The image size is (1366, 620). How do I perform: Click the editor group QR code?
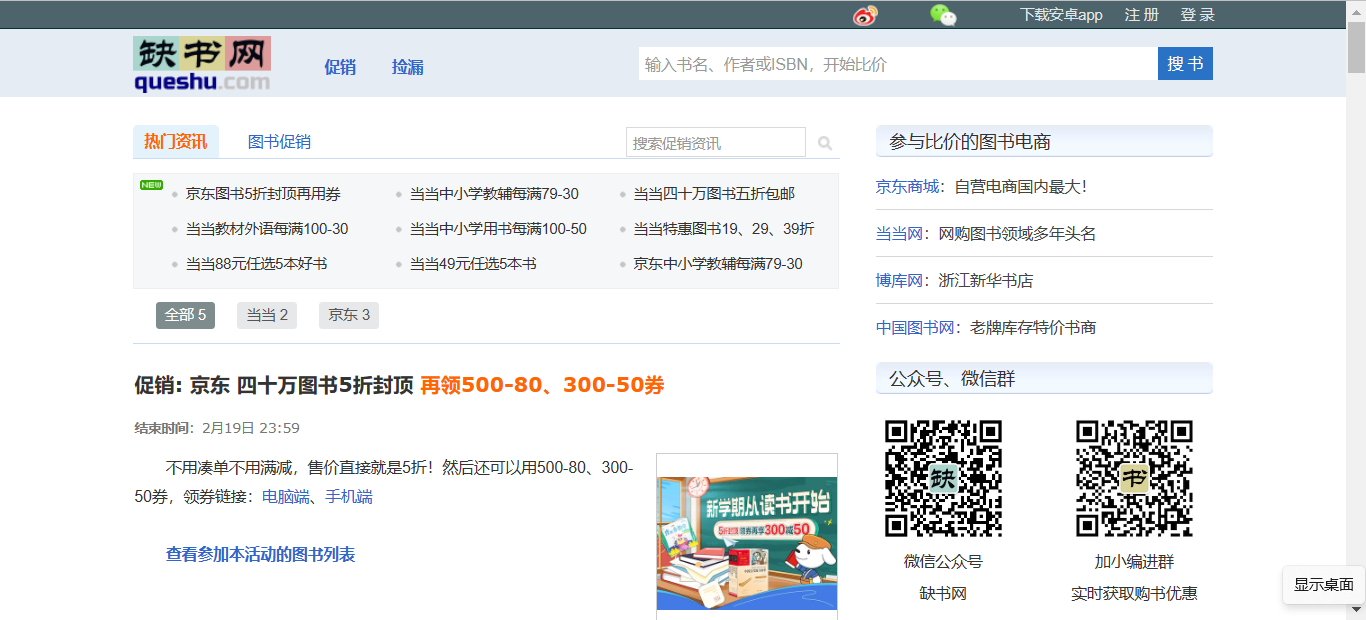pyautogui.click(x=1134, y=478)
